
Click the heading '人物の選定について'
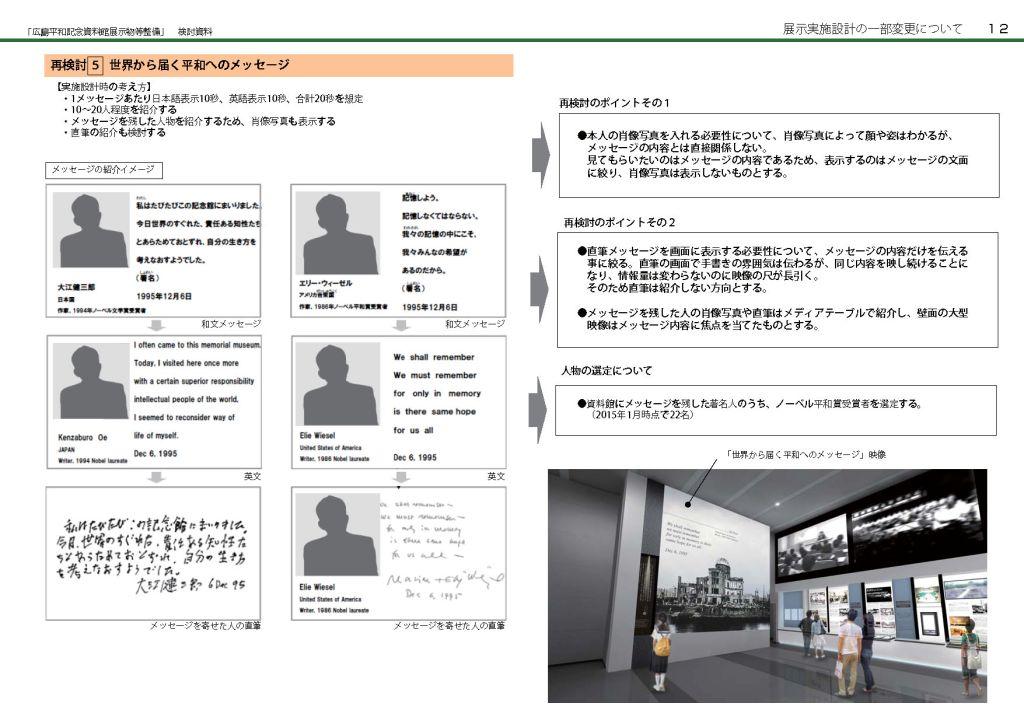tap(607, 371)
